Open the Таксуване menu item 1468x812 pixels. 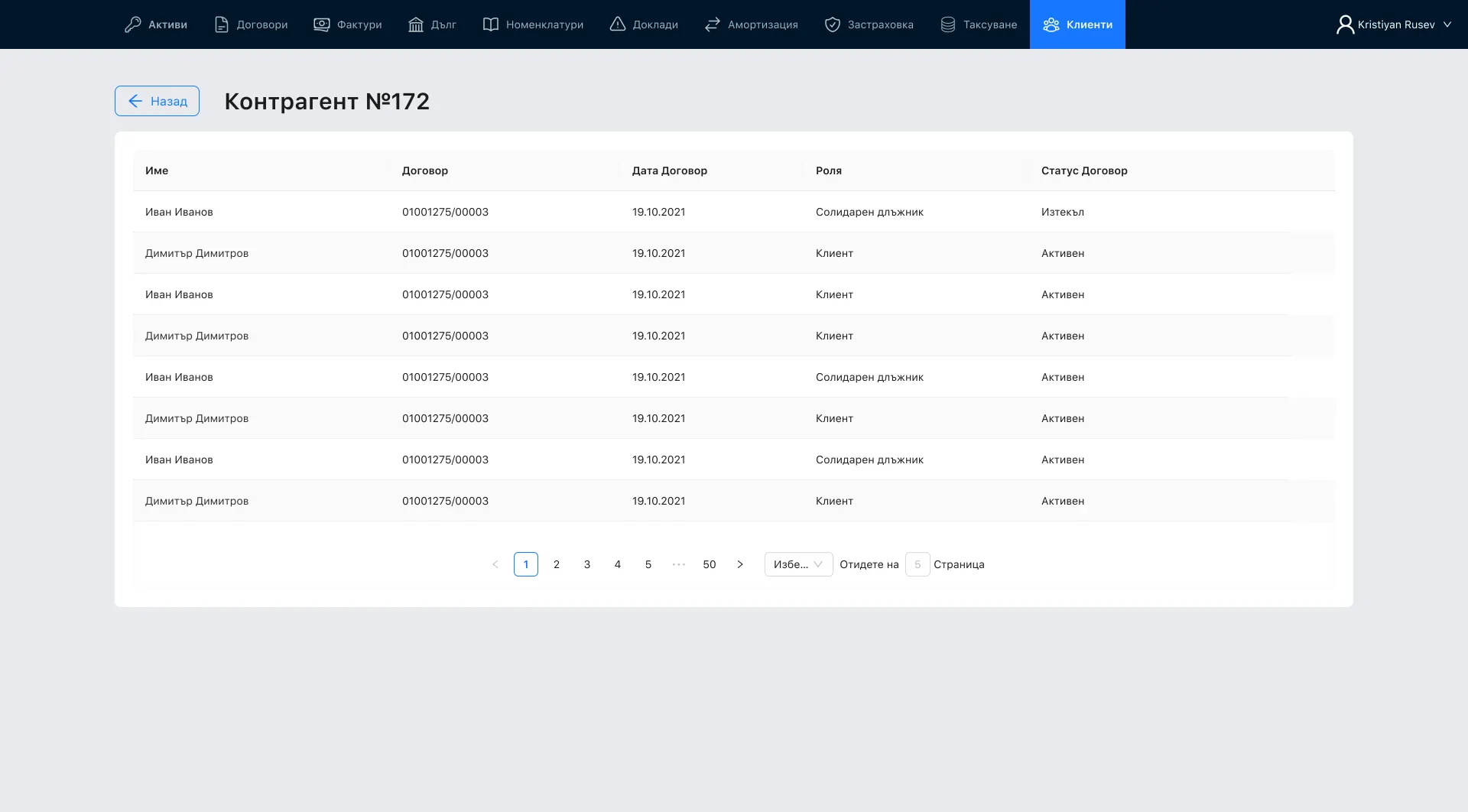pos(979,24)
